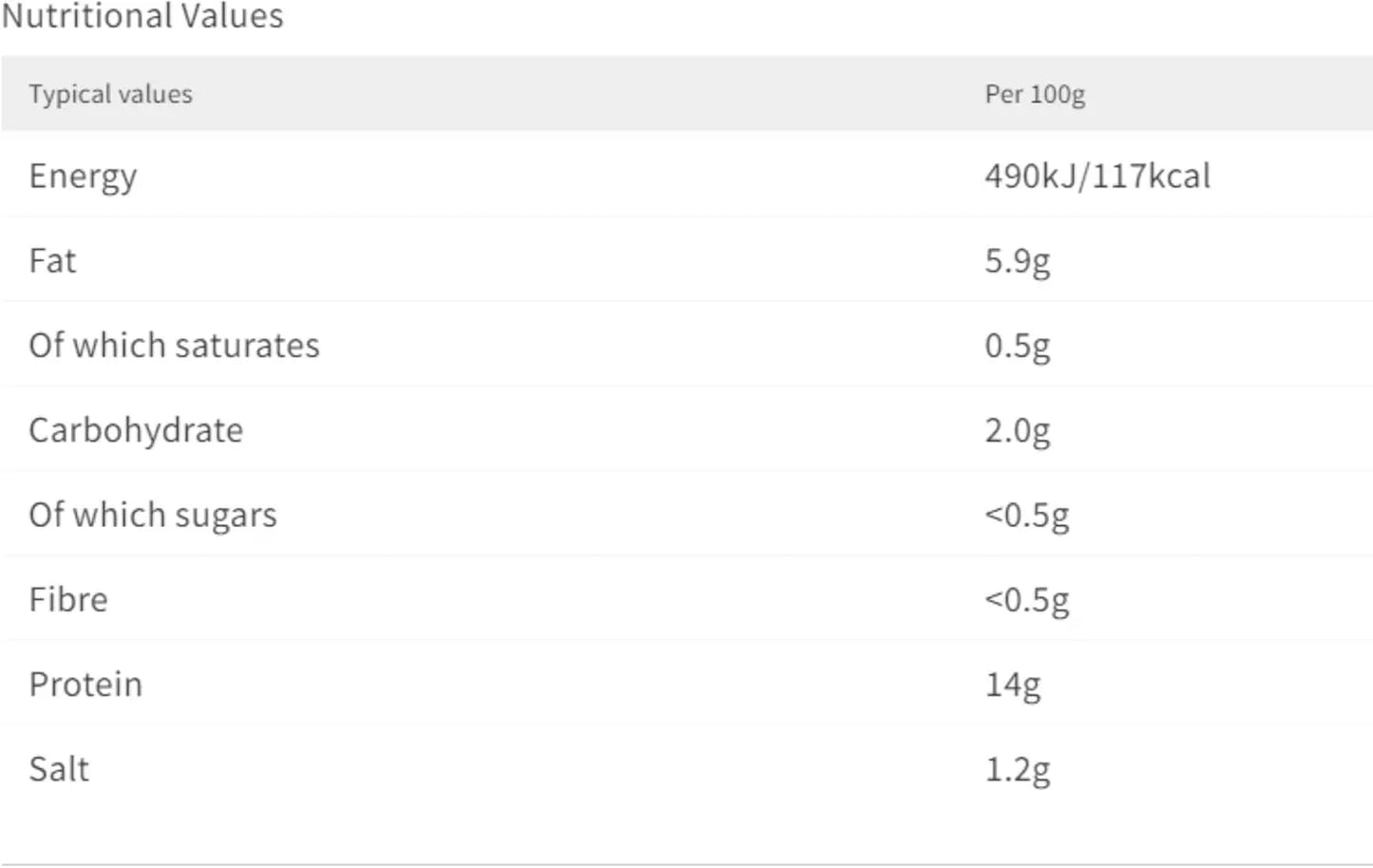Click the Nutritional Values heading
Viewport: 1373px width, 868px height.
143,16
